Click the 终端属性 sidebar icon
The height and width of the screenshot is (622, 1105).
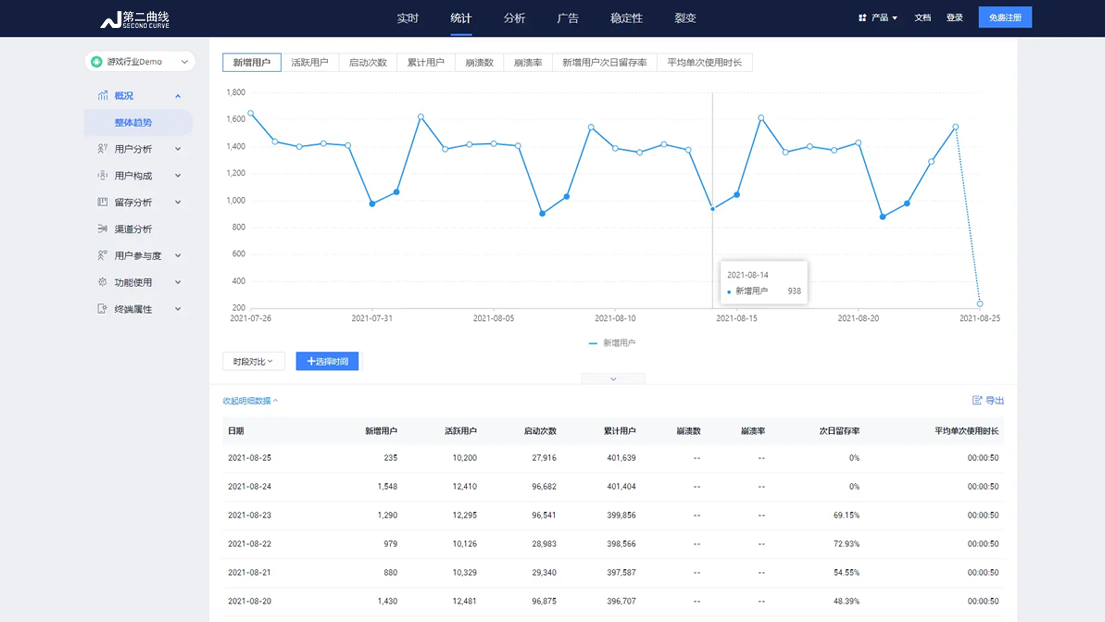click(x=102, y=309)
